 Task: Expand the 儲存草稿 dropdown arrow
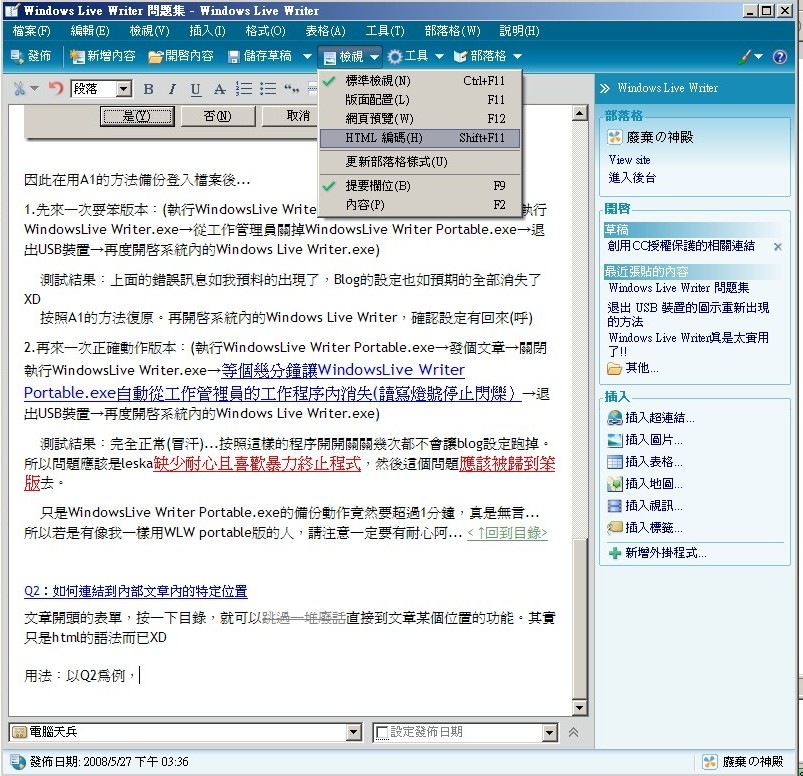(x=307, y=56)
